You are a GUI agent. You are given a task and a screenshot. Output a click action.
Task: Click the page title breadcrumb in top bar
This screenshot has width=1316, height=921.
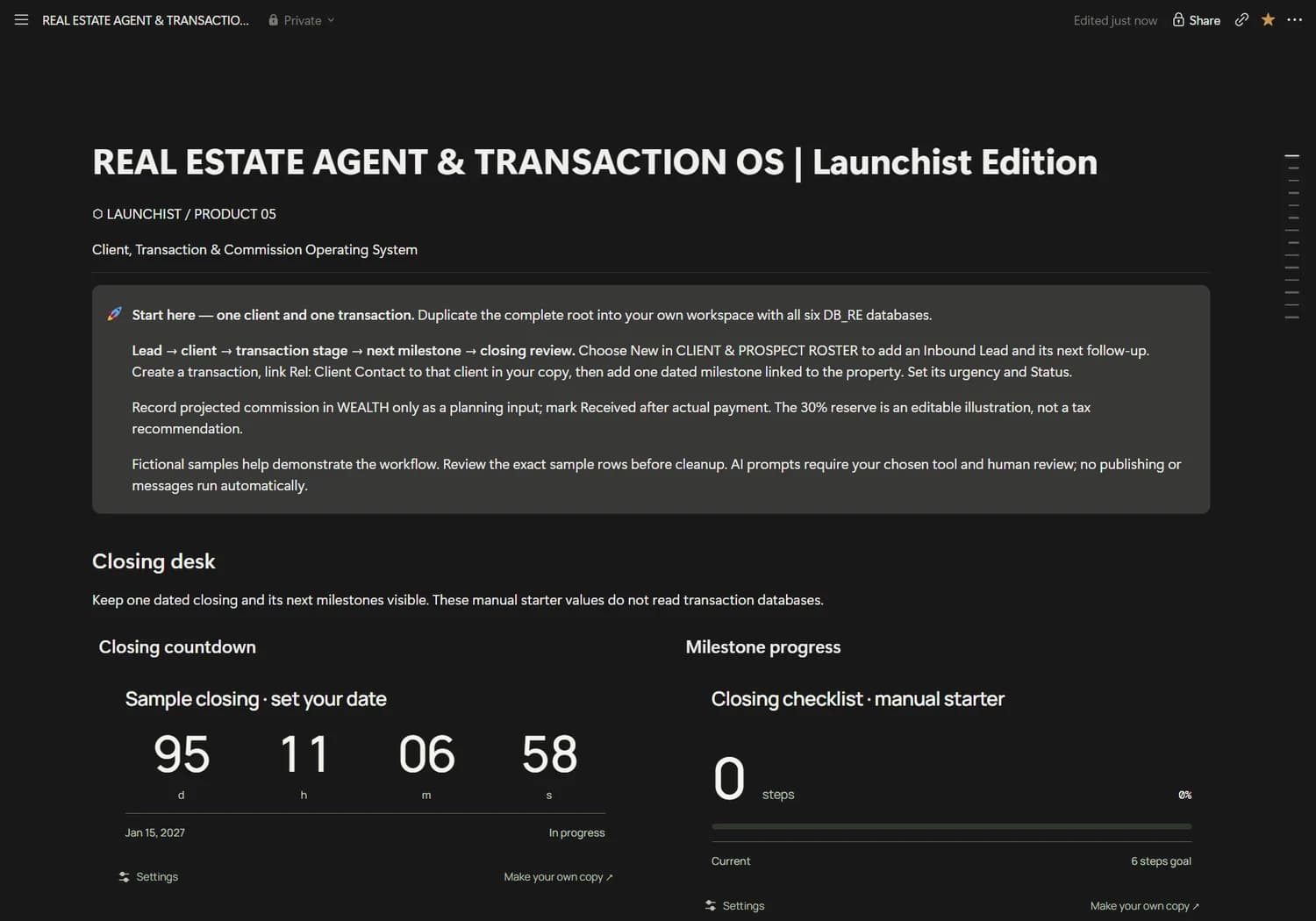(x=146, y=20)
